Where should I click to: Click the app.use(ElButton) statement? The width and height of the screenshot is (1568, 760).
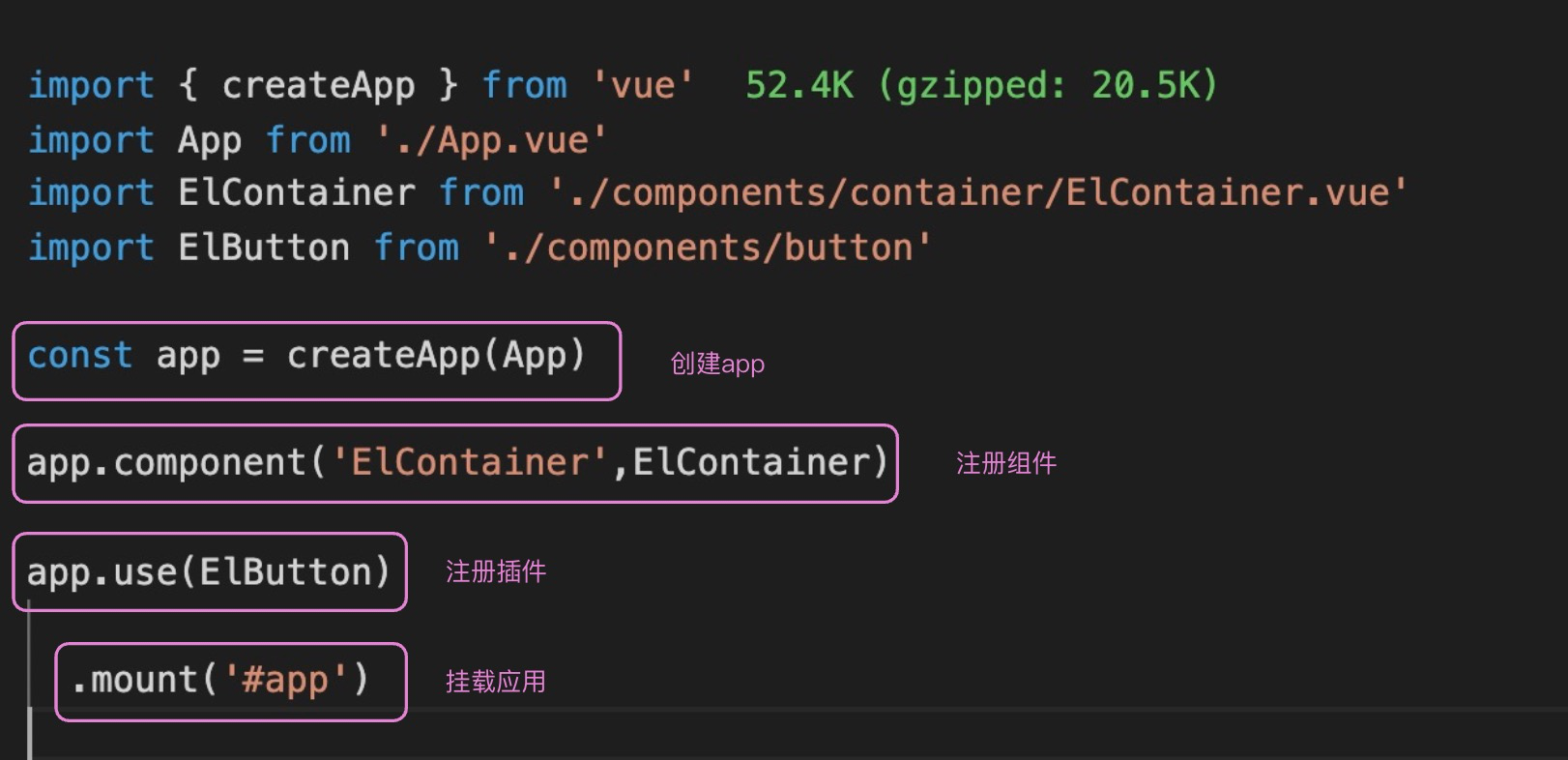coord(209,572)
